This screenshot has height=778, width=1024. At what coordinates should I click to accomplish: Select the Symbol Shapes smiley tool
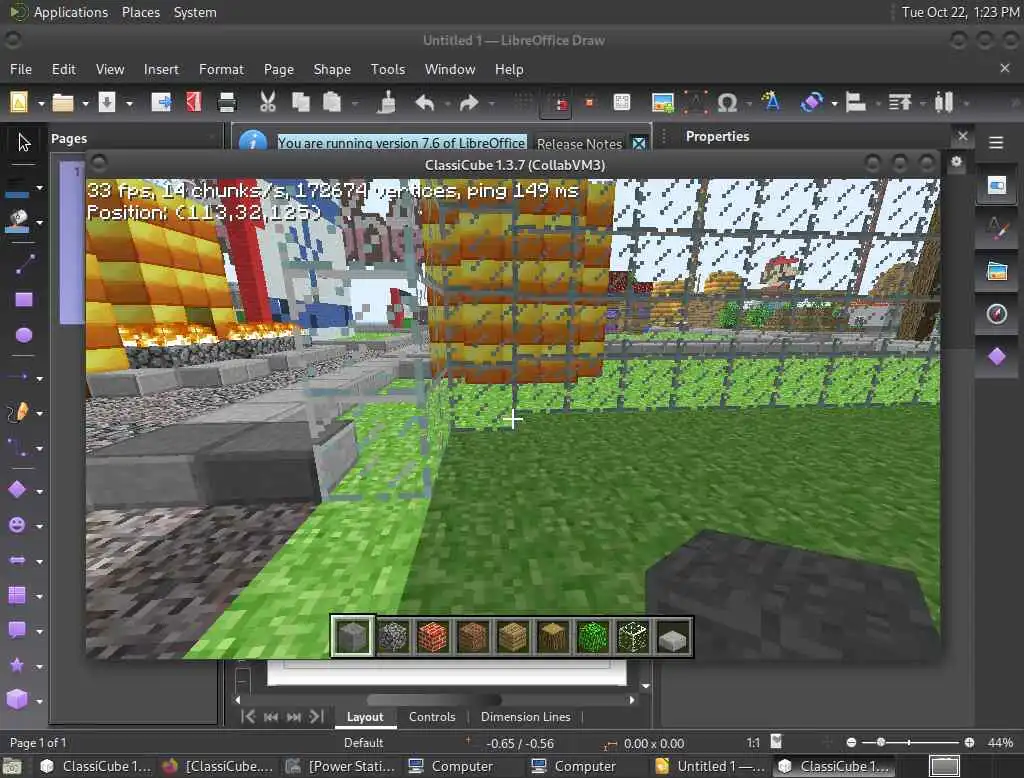tap(18, 525)
